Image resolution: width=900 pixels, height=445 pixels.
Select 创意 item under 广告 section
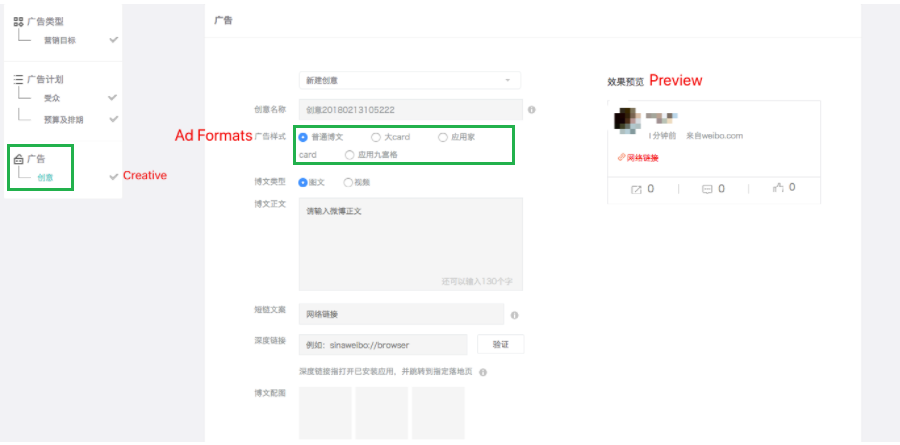pos(46,177)
